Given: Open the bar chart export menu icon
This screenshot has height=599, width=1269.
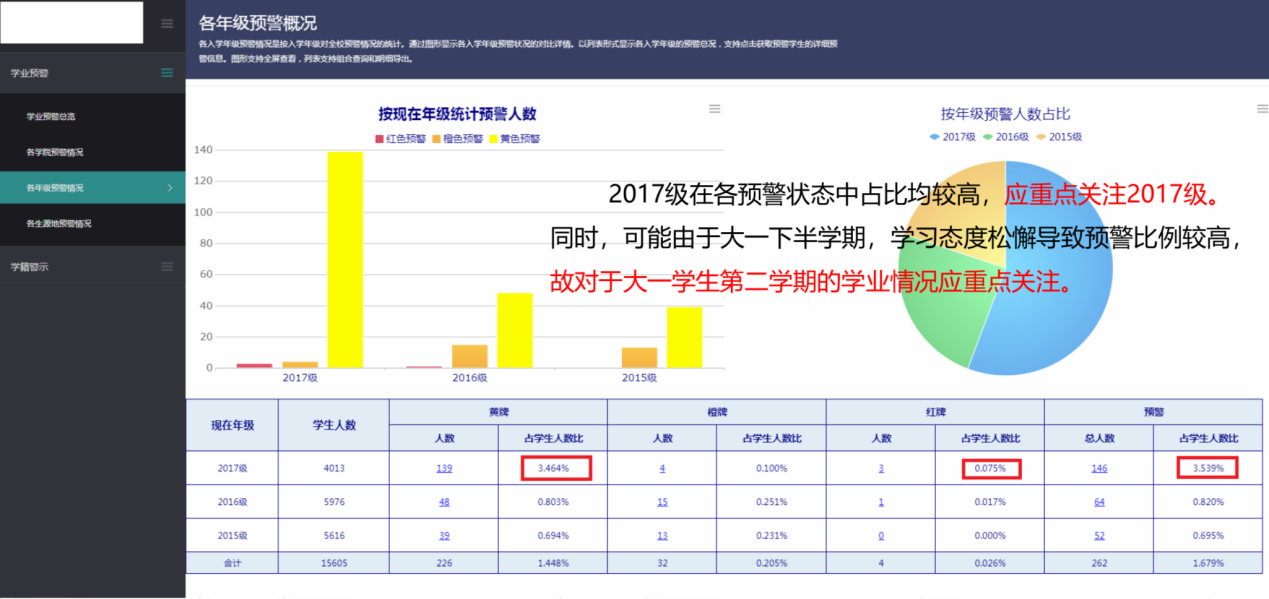Looking at the screenshot, I should tap(714, 109).
